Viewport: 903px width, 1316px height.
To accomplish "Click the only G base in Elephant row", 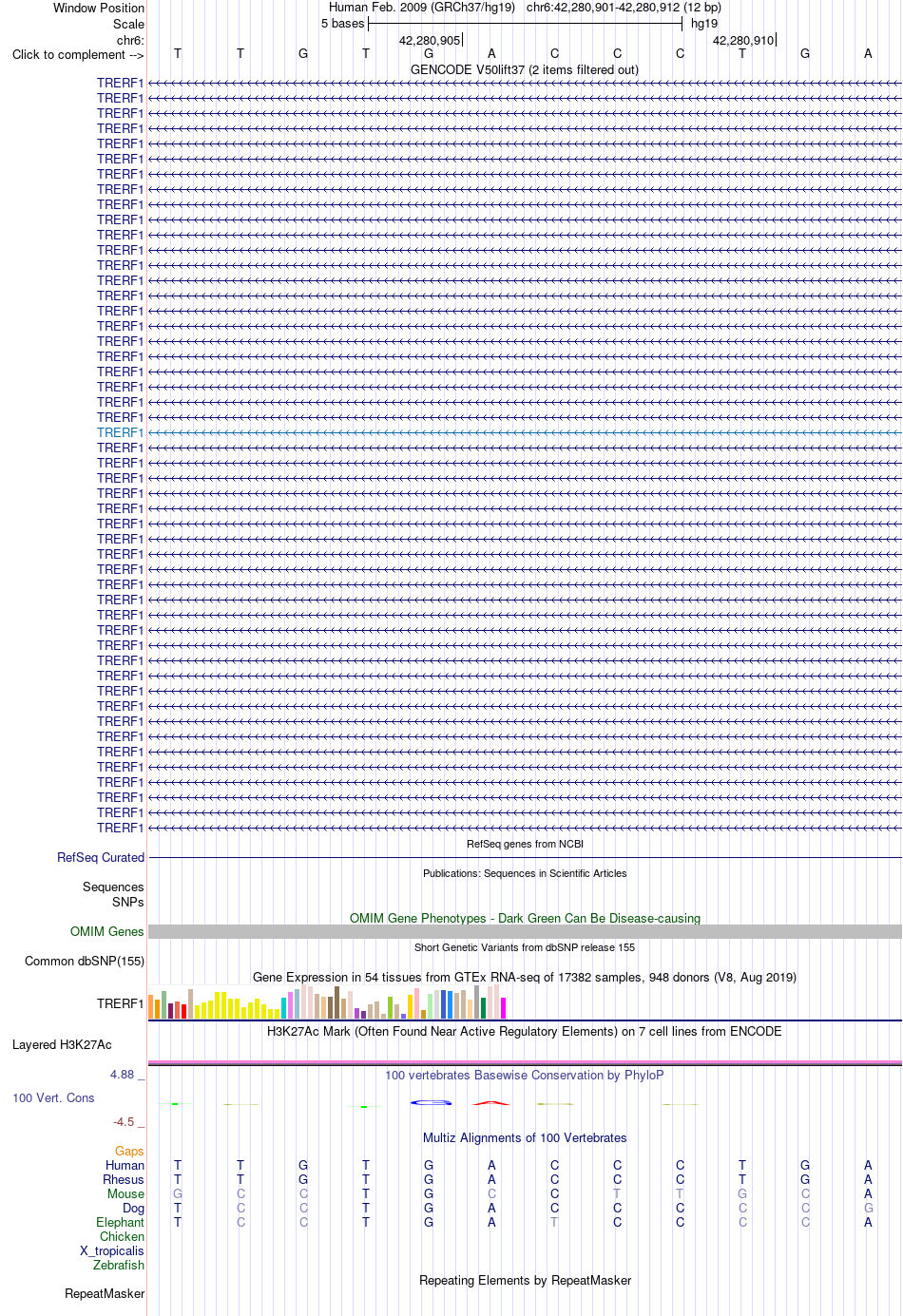I will [x=429, y=1222].
